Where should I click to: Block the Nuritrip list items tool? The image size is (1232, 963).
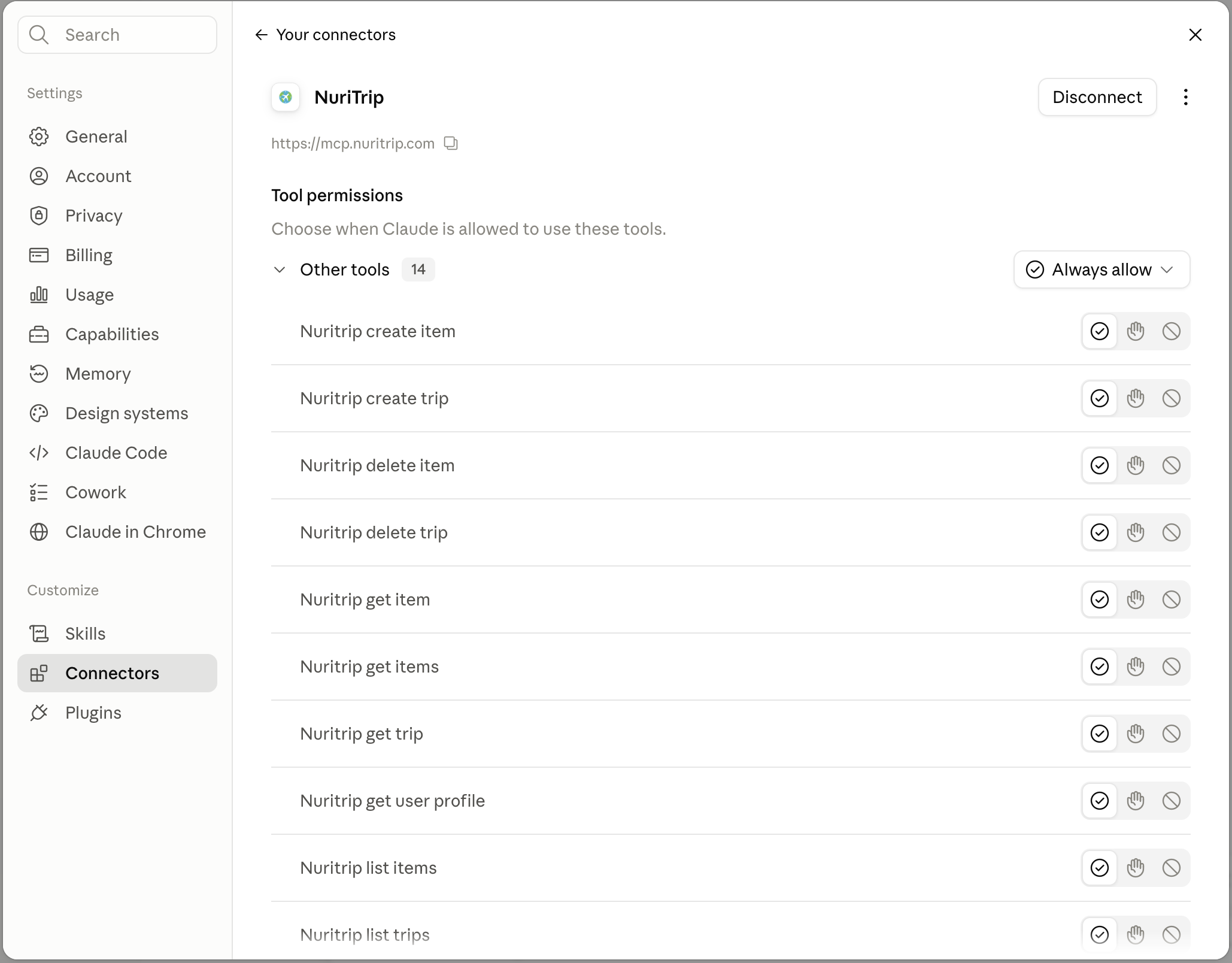pyautogui.click(x=1171, y=868)
